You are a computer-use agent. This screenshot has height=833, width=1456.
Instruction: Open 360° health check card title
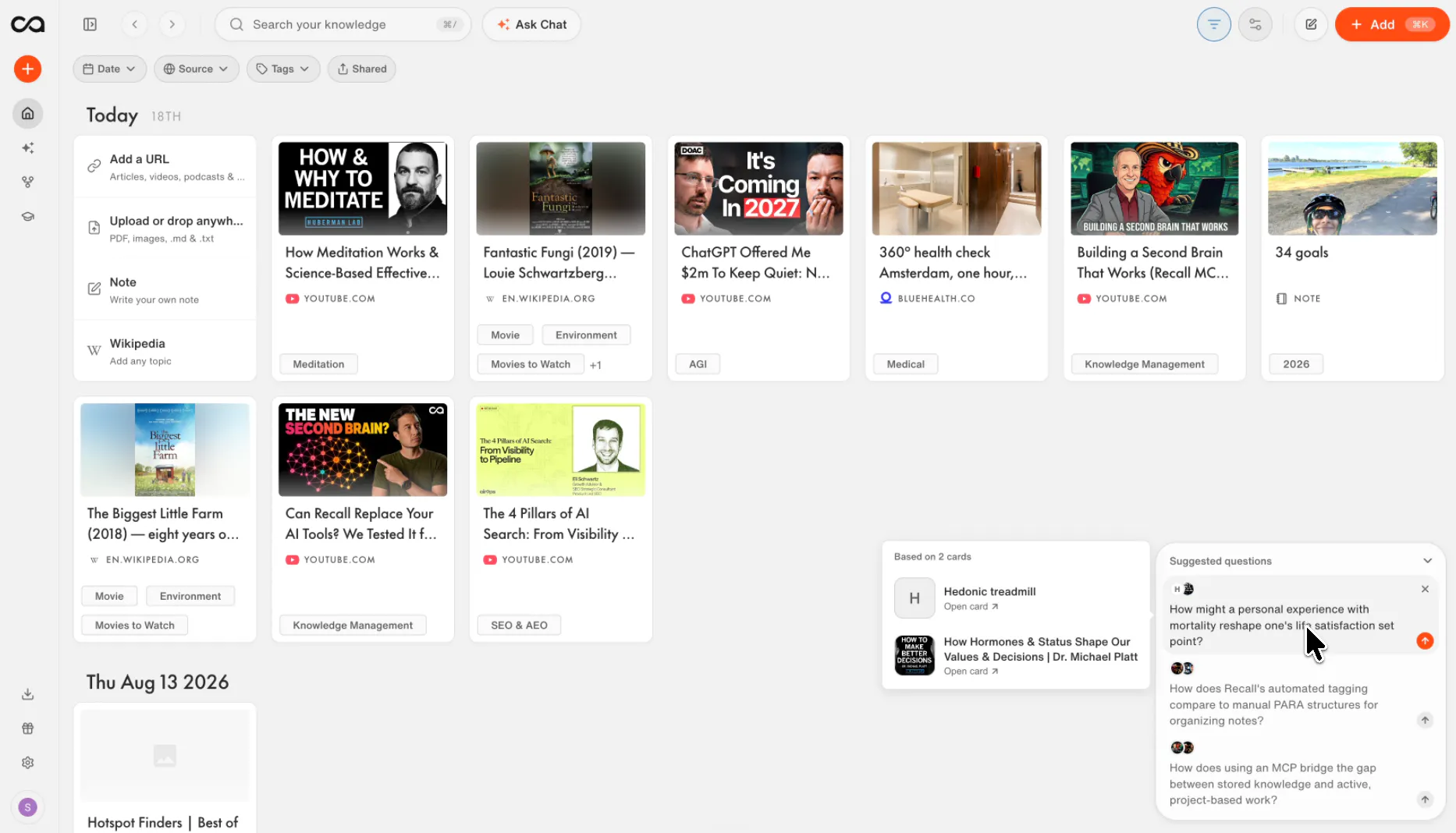(x=954, y=263)
